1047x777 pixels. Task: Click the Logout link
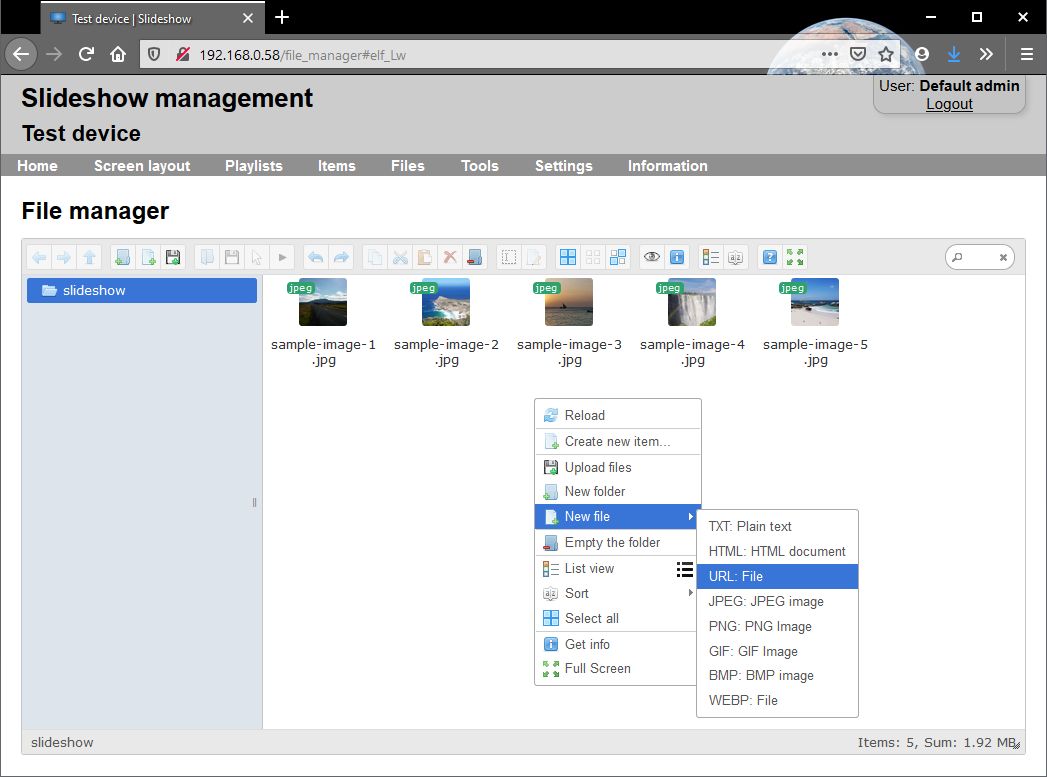pos(949,104)
